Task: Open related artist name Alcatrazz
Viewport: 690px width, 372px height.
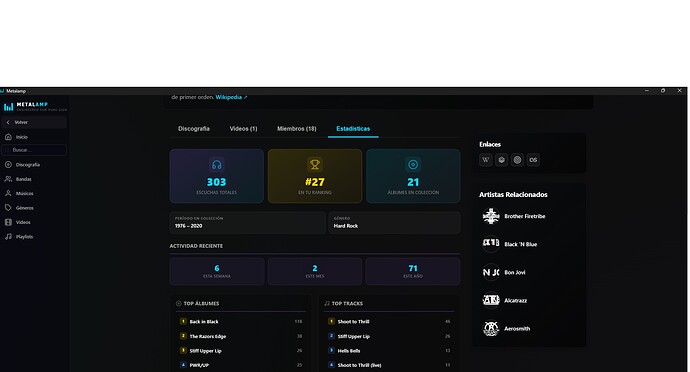Action: coord(516,301)
